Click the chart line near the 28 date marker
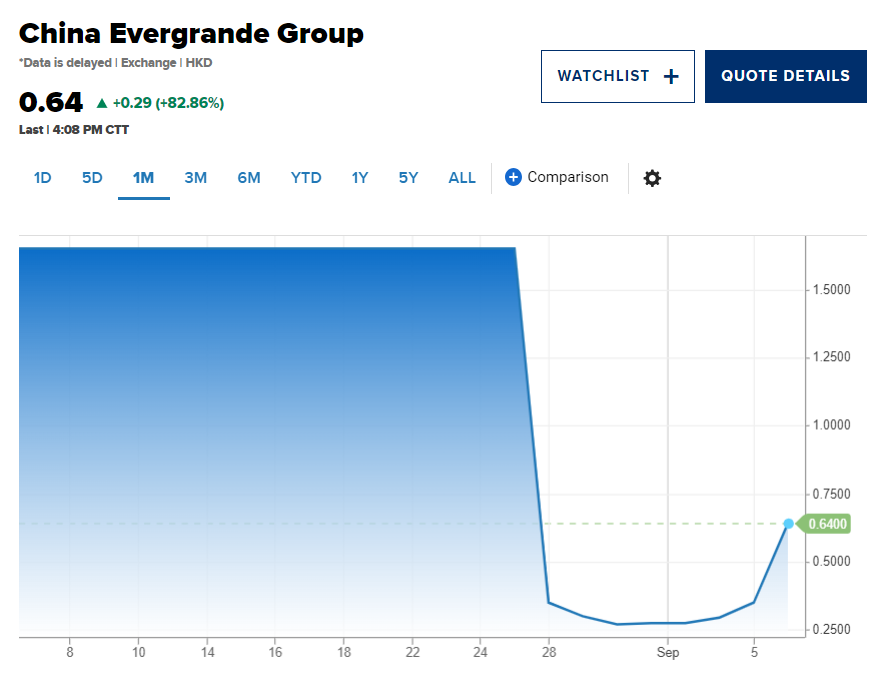 click(549, 603)
